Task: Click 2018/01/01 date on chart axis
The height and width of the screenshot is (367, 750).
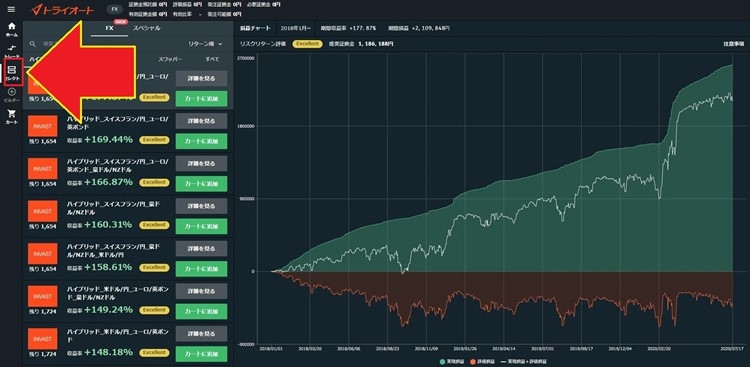Action: [270, 349]
